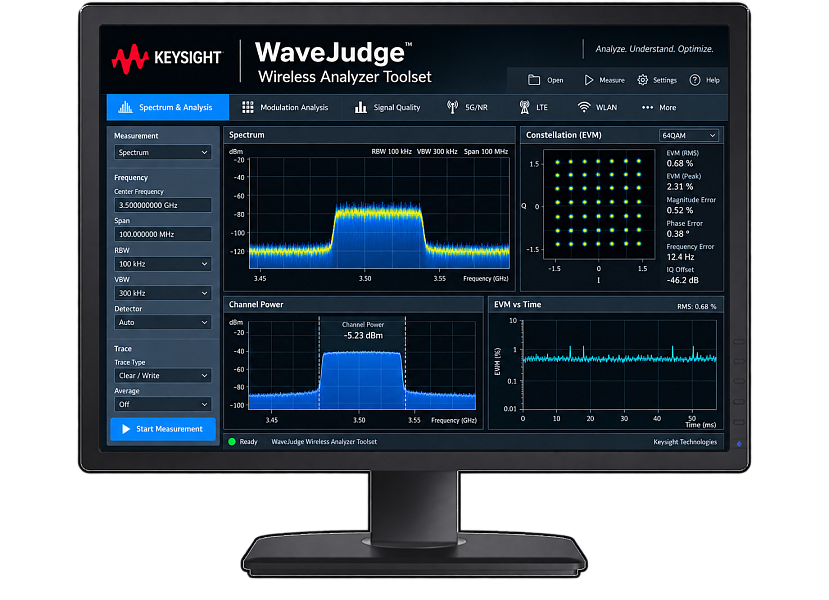Click the Signal Quality bar-chart icon

click(x=361, y=107)
